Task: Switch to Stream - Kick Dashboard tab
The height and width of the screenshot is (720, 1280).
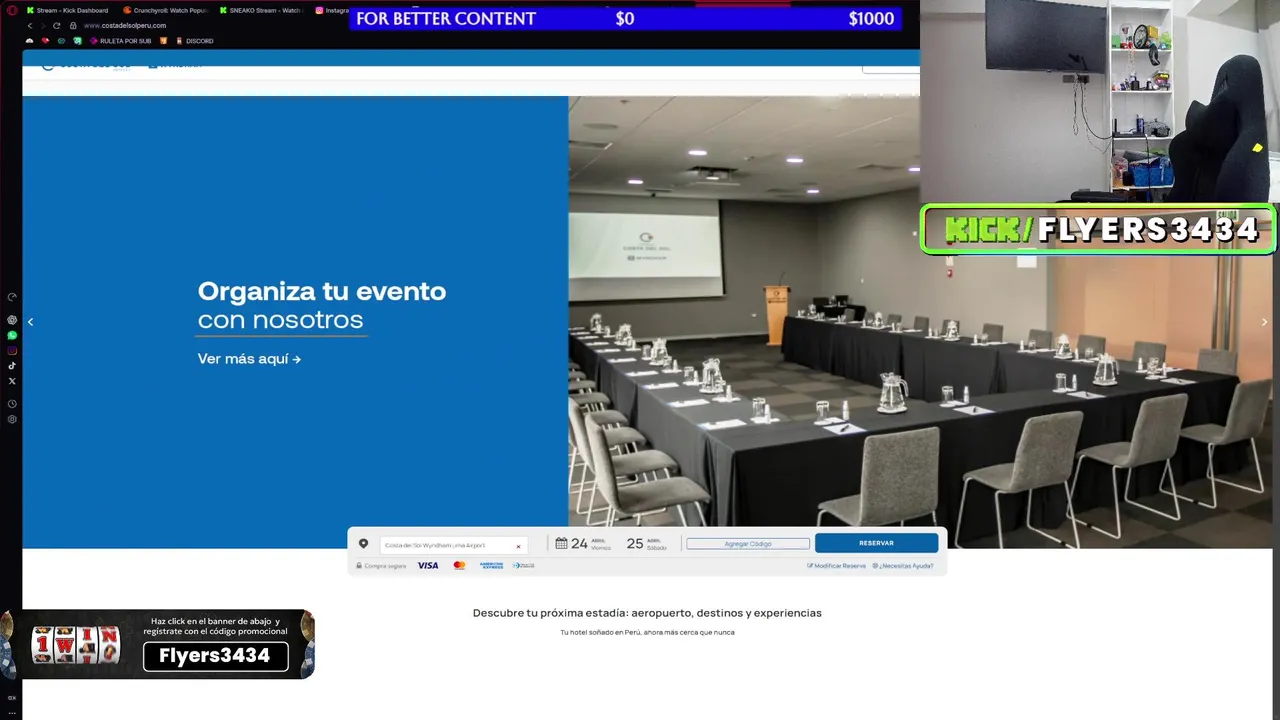Action: point(67,10)
